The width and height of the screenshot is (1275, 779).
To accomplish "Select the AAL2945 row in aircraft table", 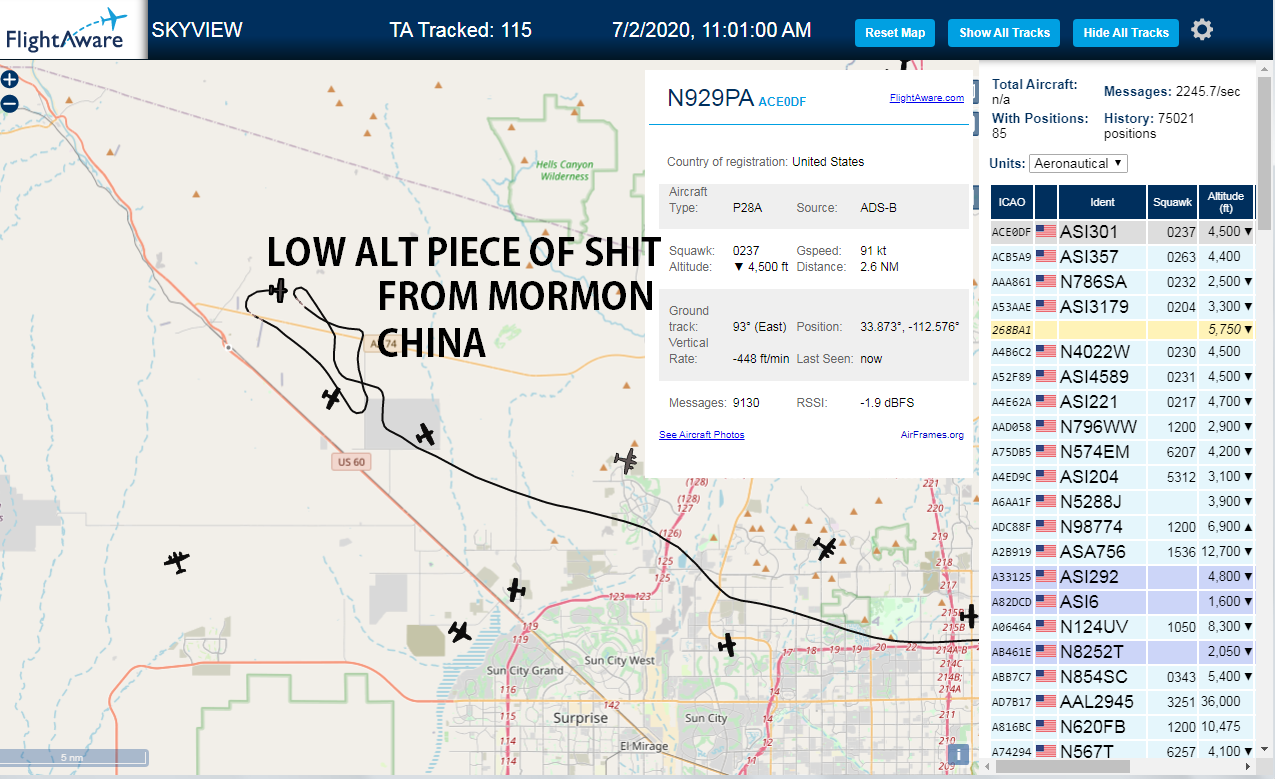I will 1122,702.
